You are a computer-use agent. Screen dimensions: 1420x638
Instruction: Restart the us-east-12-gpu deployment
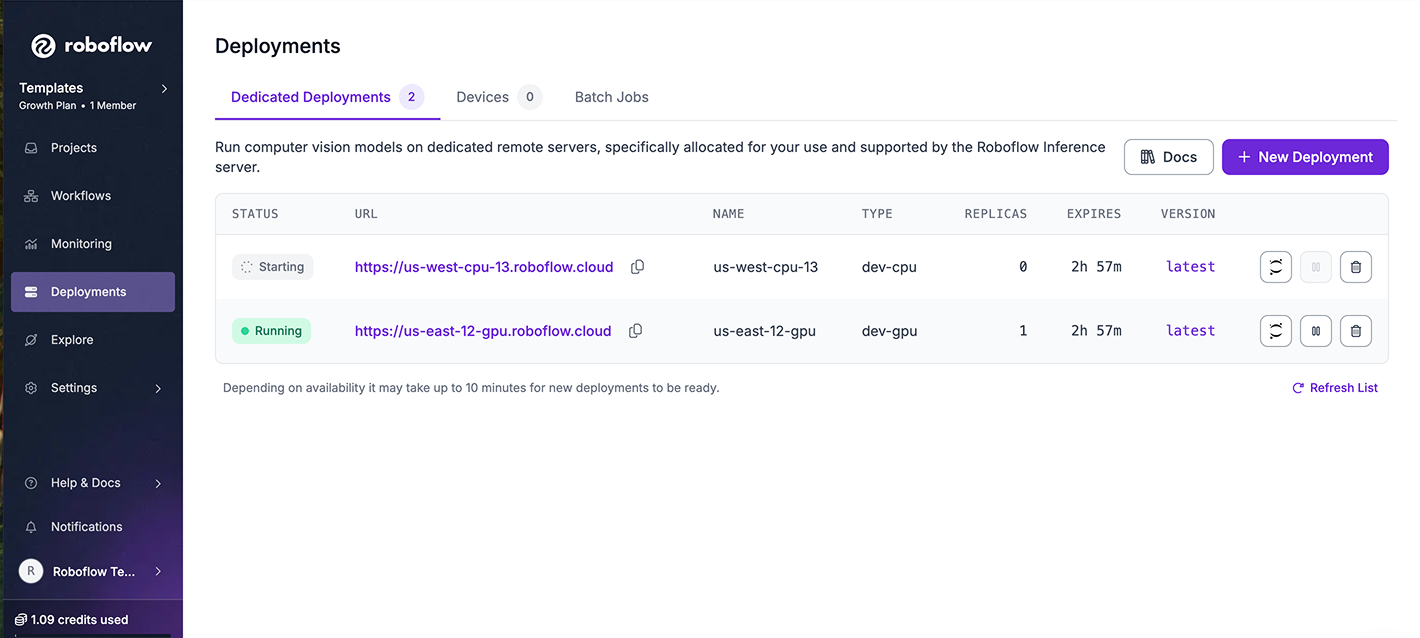1275,331
